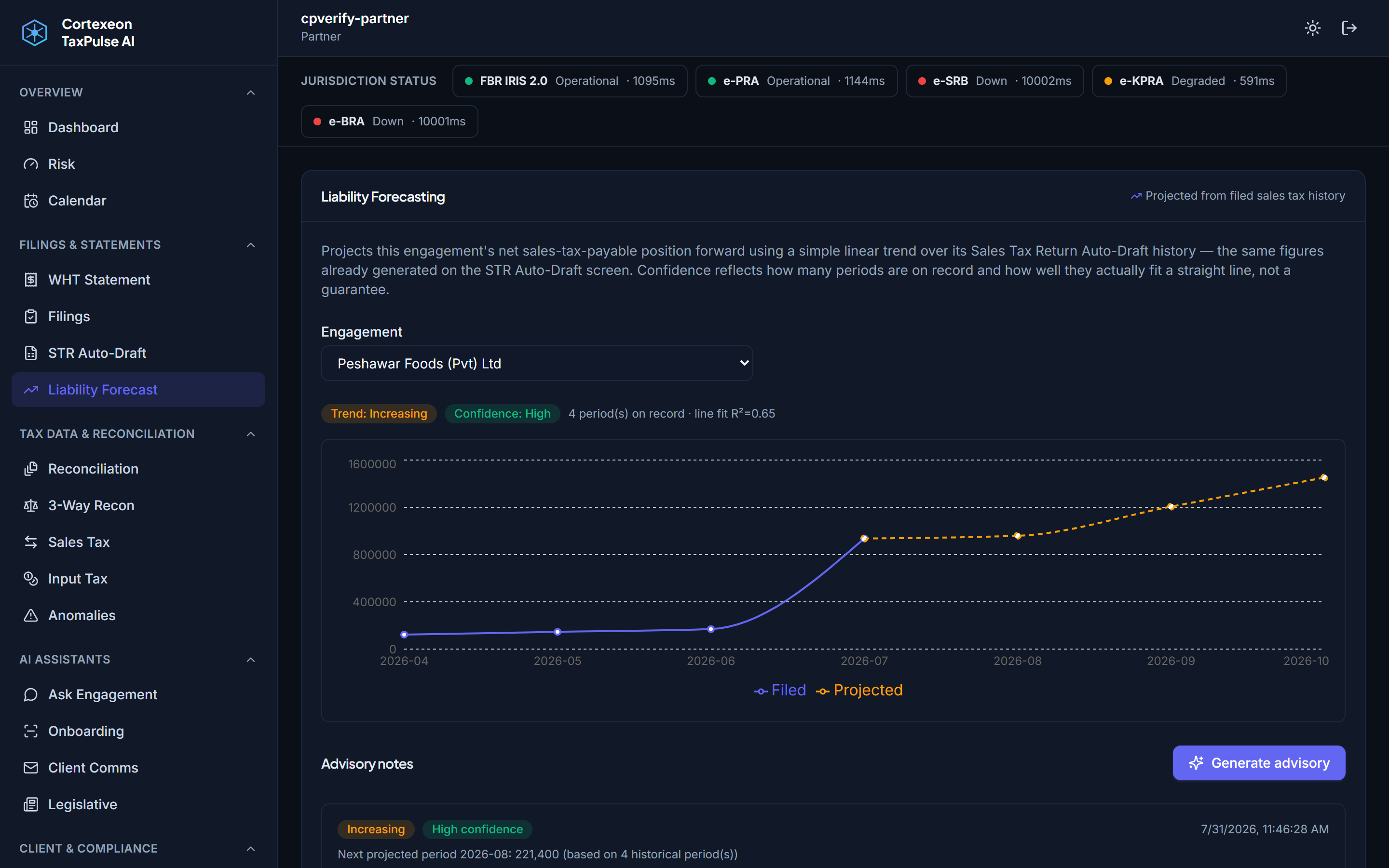
Task: Collapse the AI Assistants section
Action: 251,660
